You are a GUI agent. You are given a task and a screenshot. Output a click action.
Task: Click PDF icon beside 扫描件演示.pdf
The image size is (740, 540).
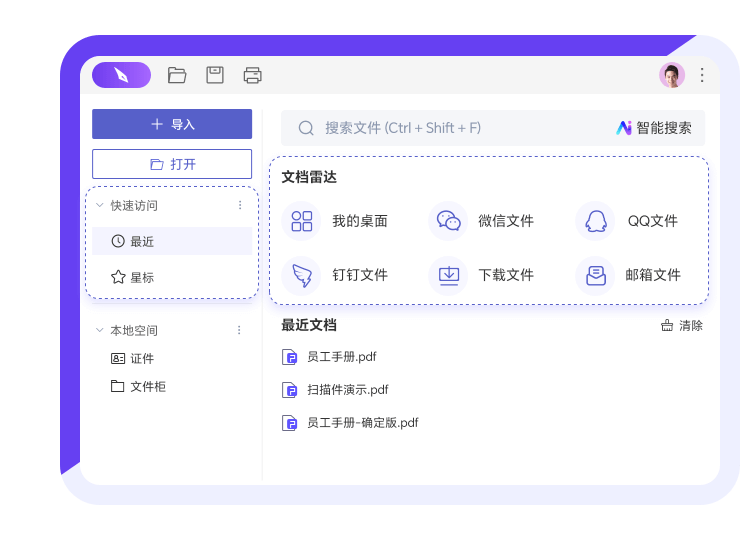[289, 390]
